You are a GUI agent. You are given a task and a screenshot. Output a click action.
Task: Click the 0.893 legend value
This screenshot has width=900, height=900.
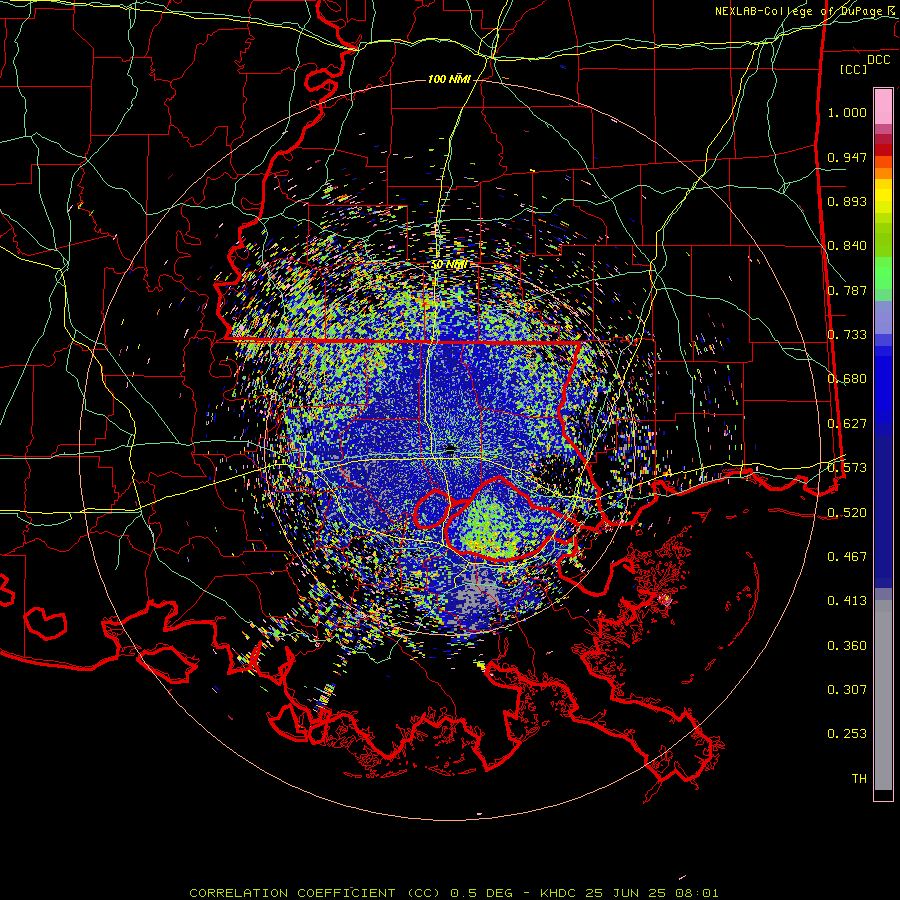click(x=847, y=201)
